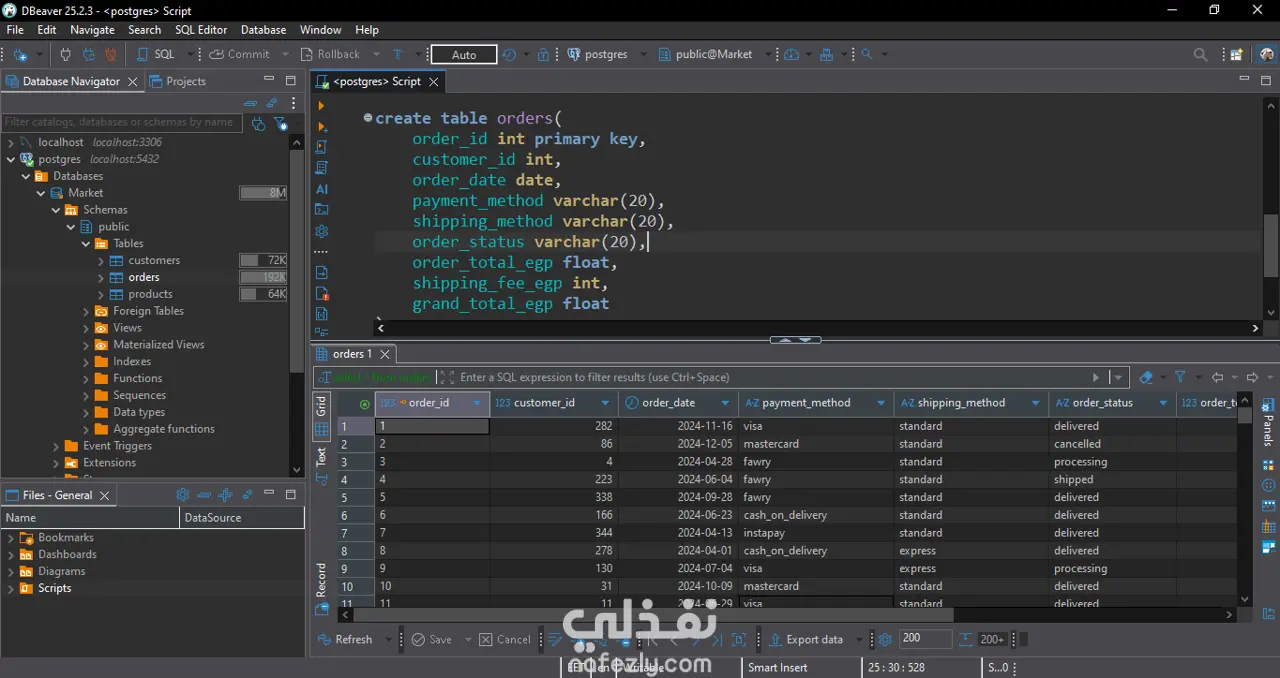Expand the Event Triggers node
The height and width of the screenshot is (678, 1280).
point(56,446)
